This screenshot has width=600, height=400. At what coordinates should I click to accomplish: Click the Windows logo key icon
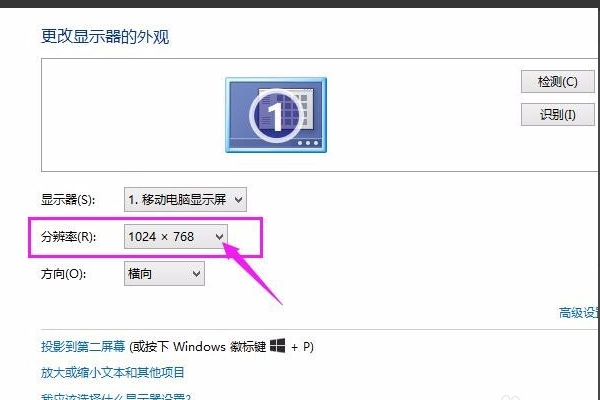click(x=277, y=346)
